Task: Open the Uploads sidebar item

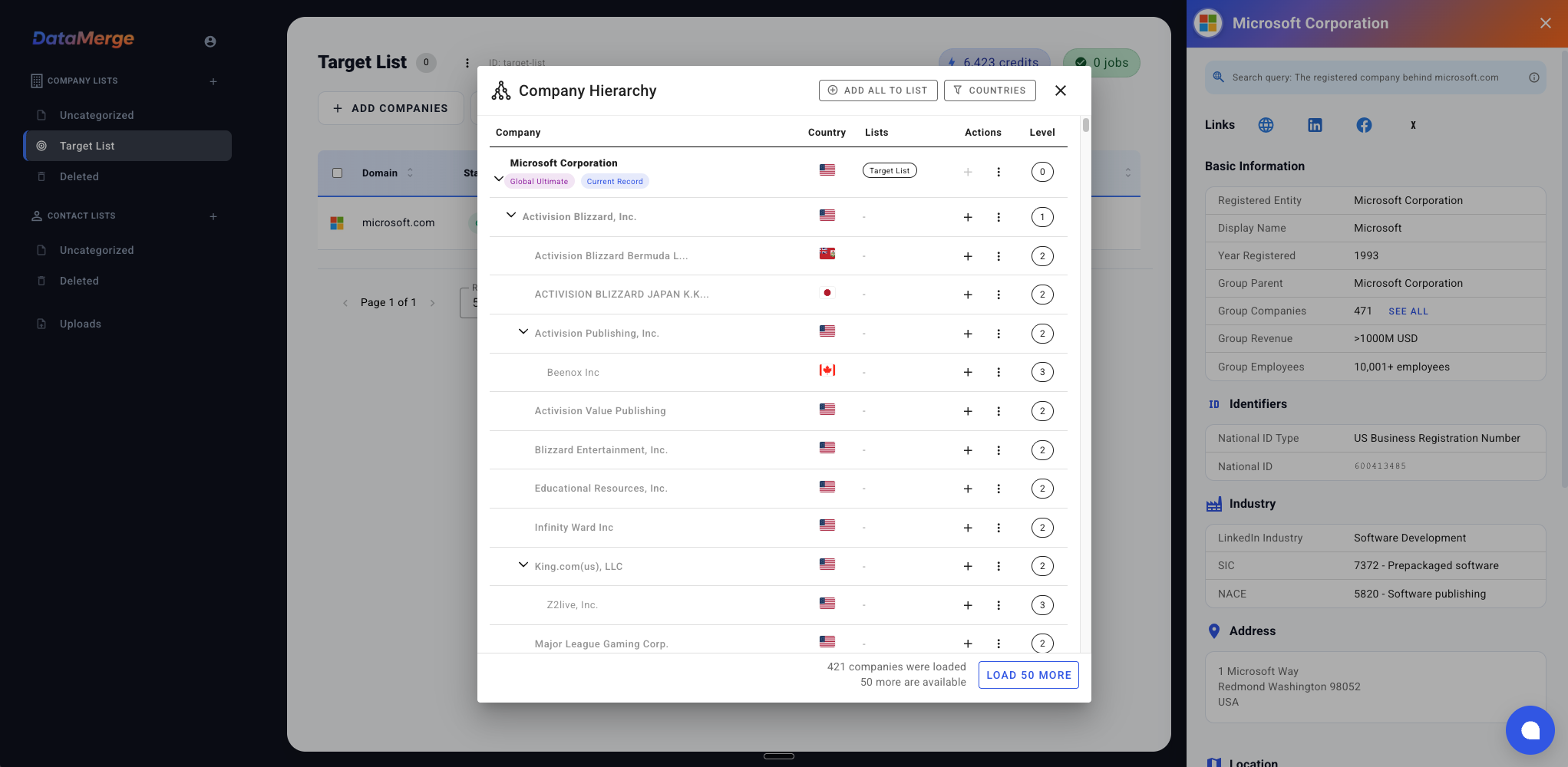Action: tap(81, 324)
